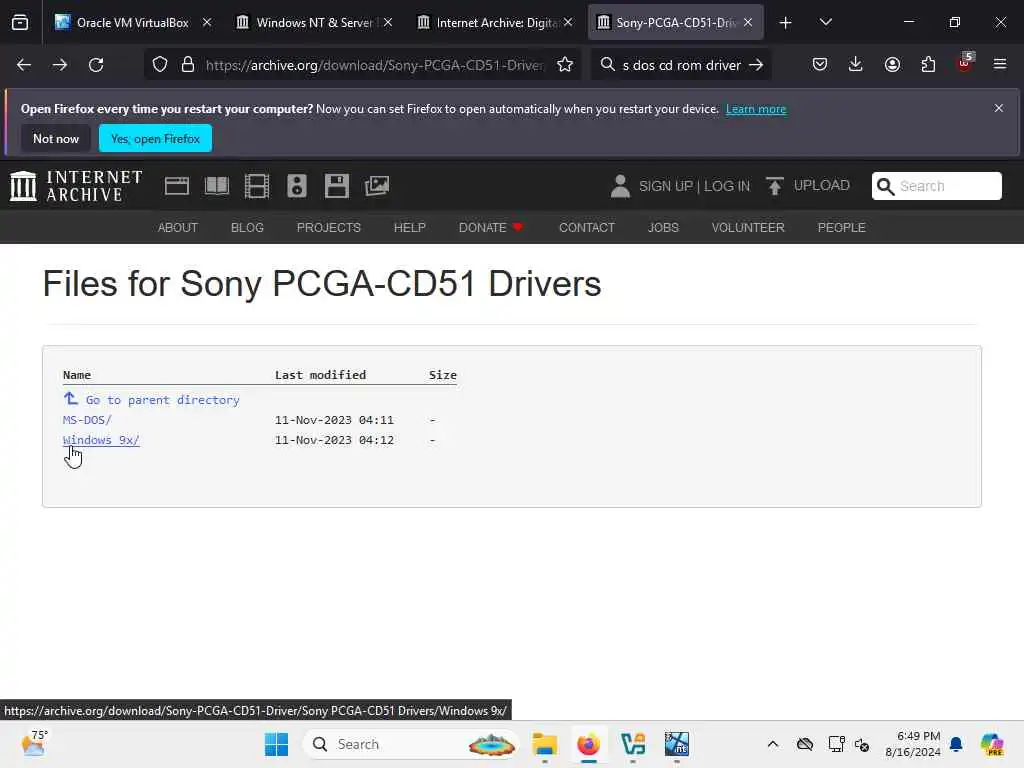Open the Learn more link
The width and height of the screenshot is (1024, 768).
tap(756, 109)
